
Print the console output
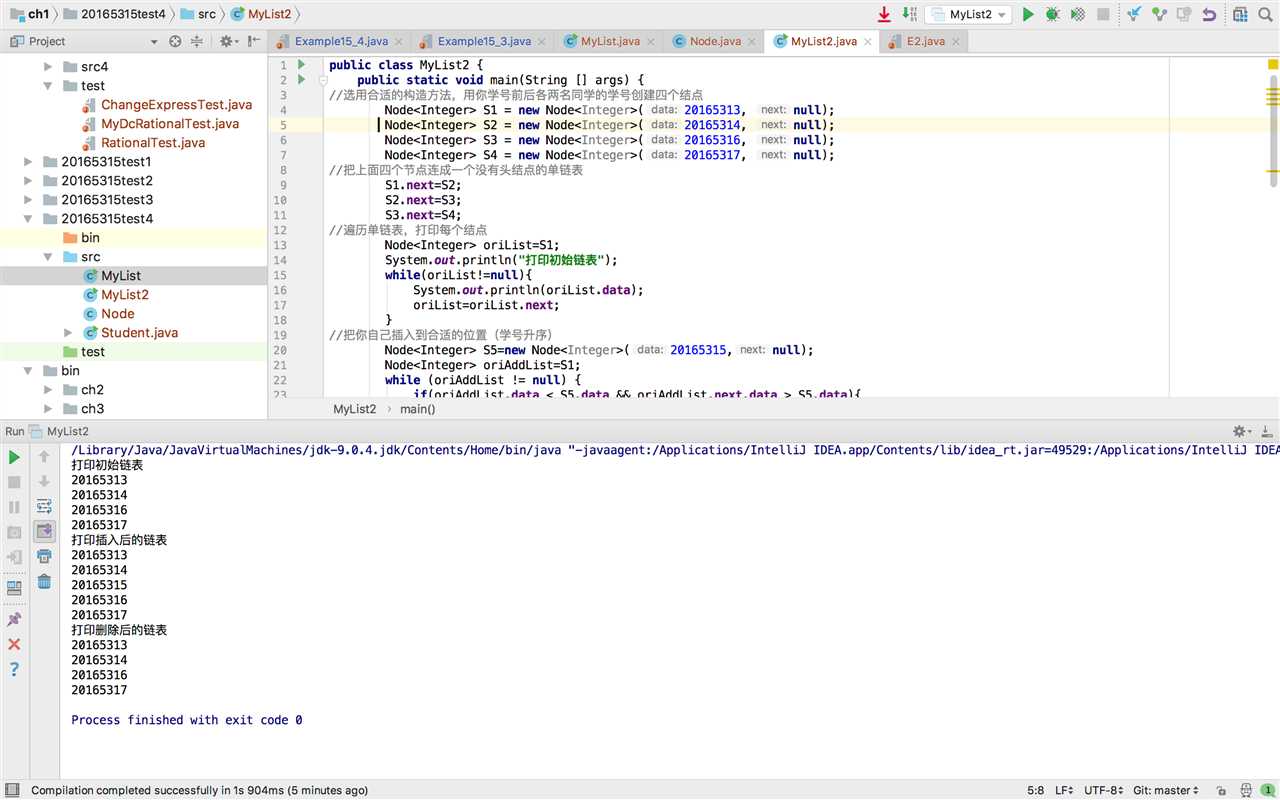(44, 556)
